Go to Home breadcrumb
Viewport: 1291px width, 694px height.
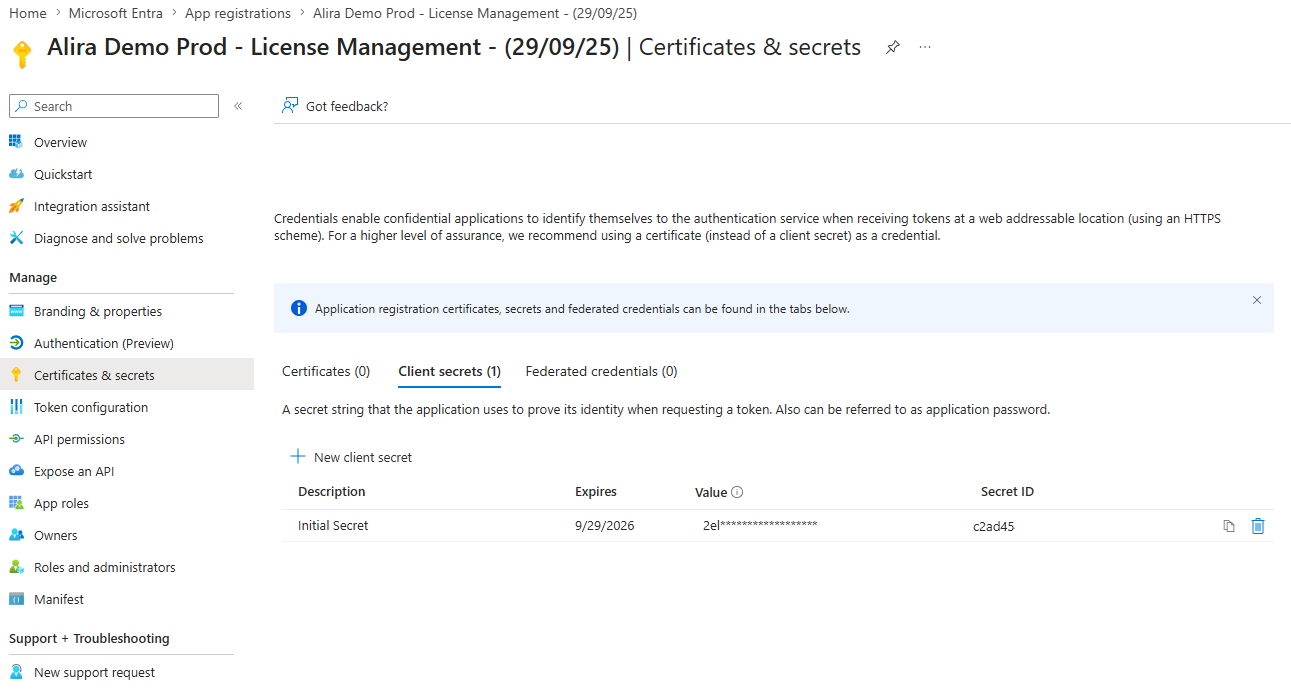pos(28,13)
